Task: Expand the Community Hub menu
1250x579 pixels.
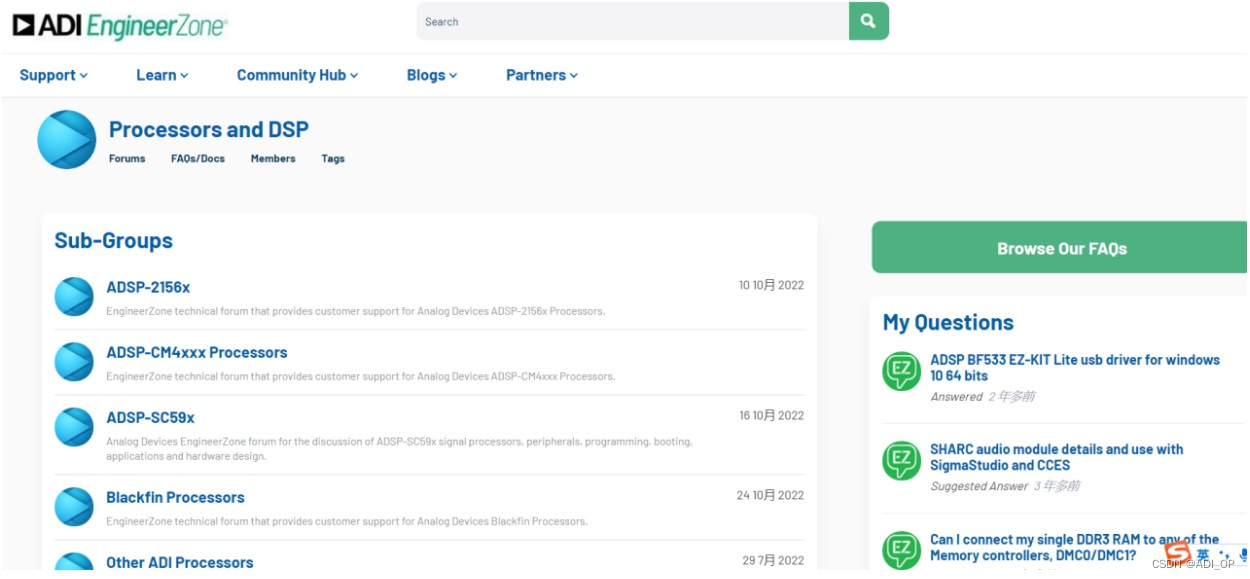Action: pos(297,75)
